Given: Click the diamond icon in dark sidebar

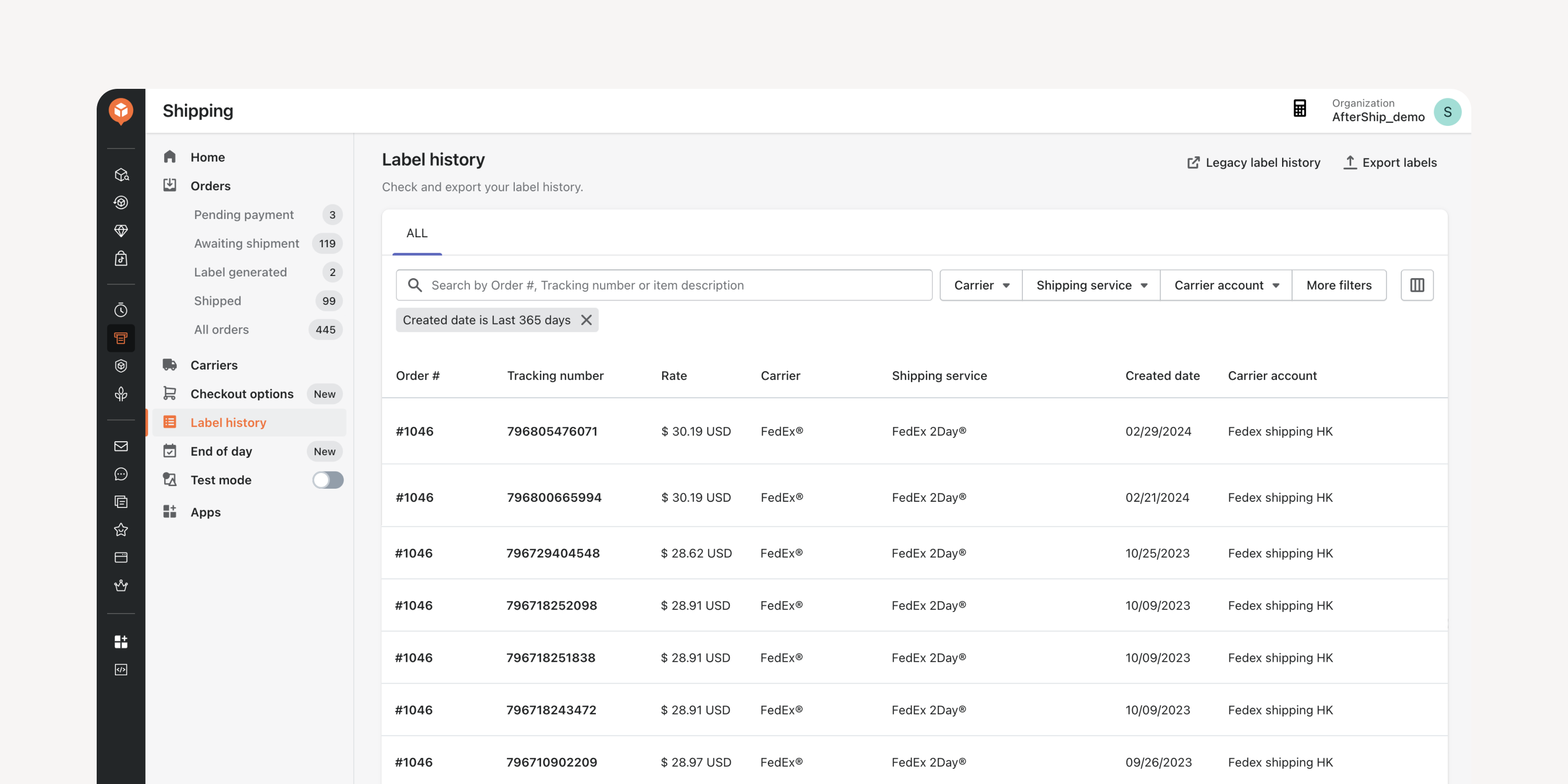Looking at the screenshot, I should pos(121,230).
